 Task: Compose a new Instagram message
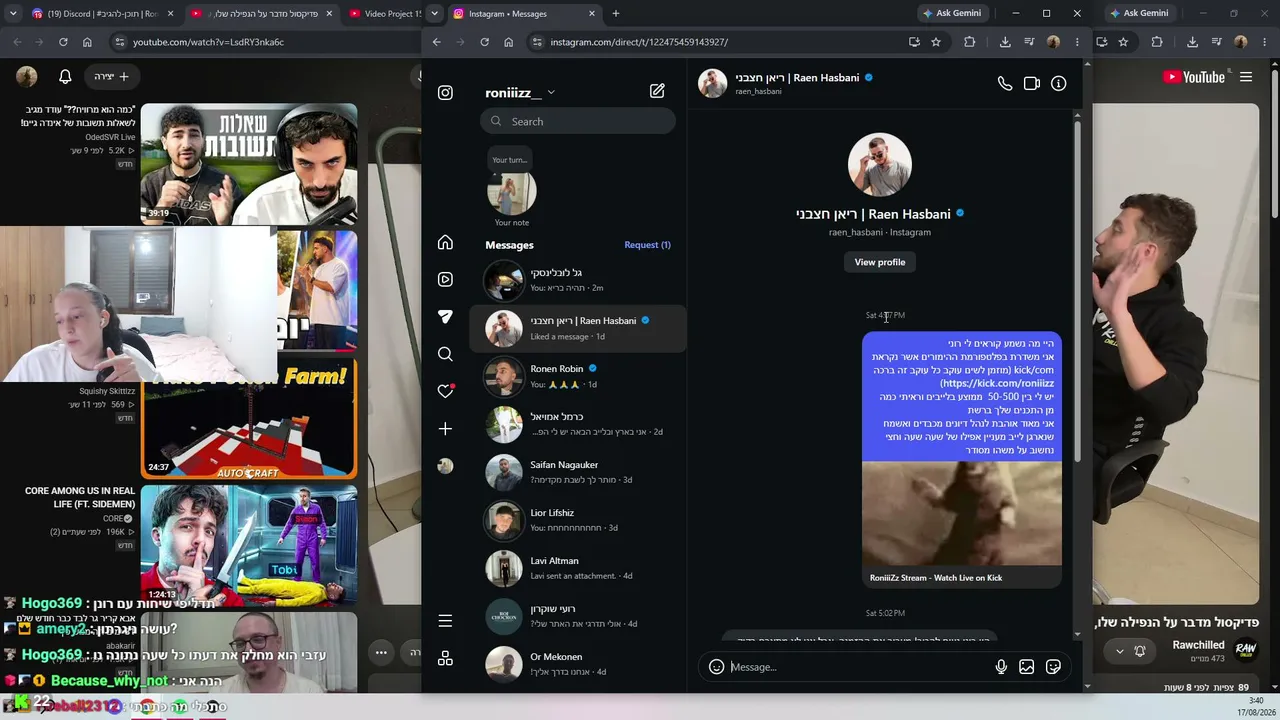tap(657, 91)
